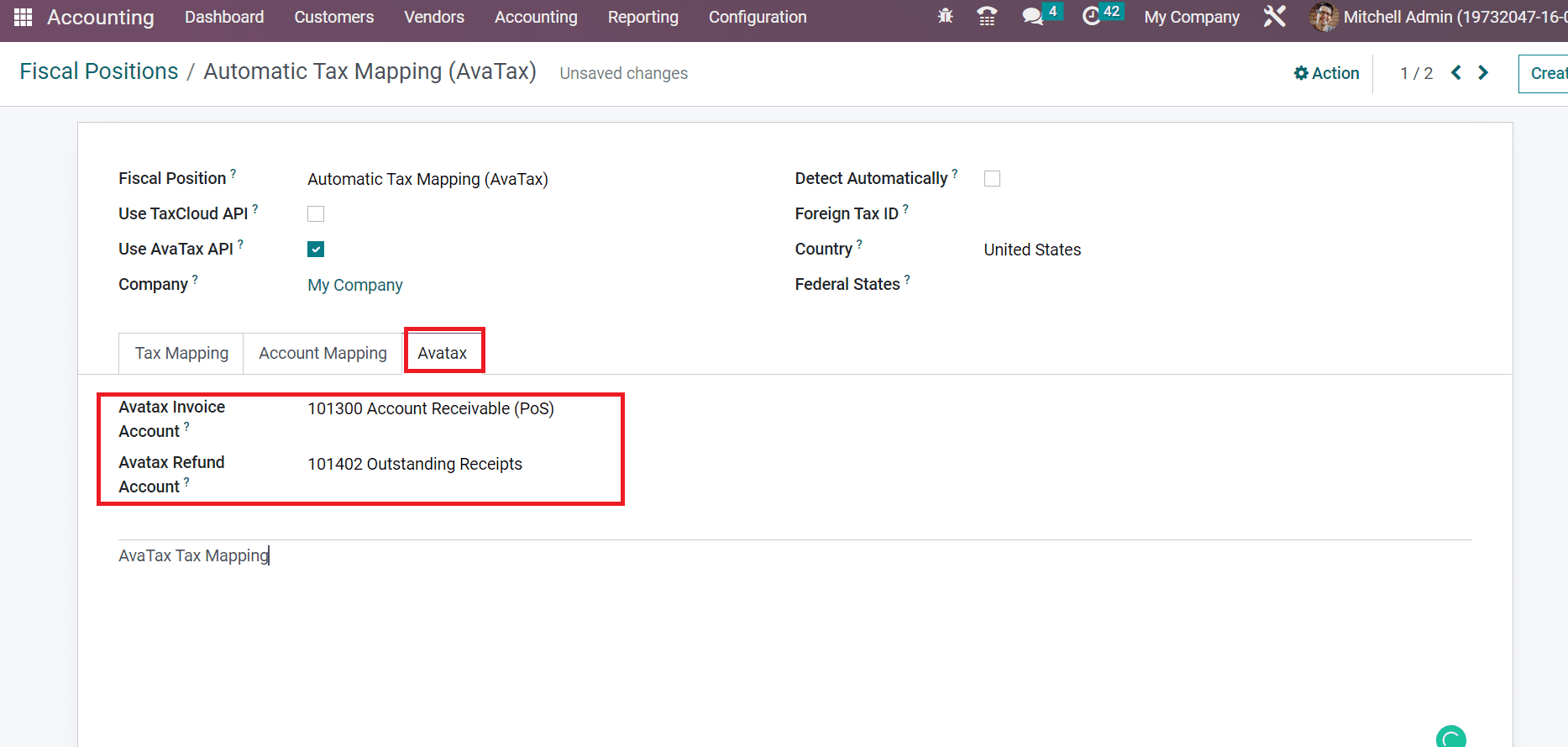Click the pager counter 1 / 2

coord(1416,73)
